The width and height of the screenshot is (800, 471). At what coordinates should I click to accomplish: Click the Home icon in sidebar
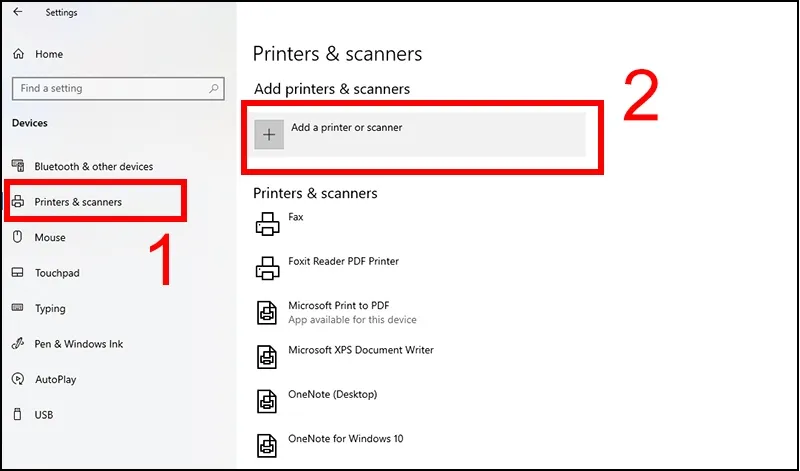click(17, 54)
